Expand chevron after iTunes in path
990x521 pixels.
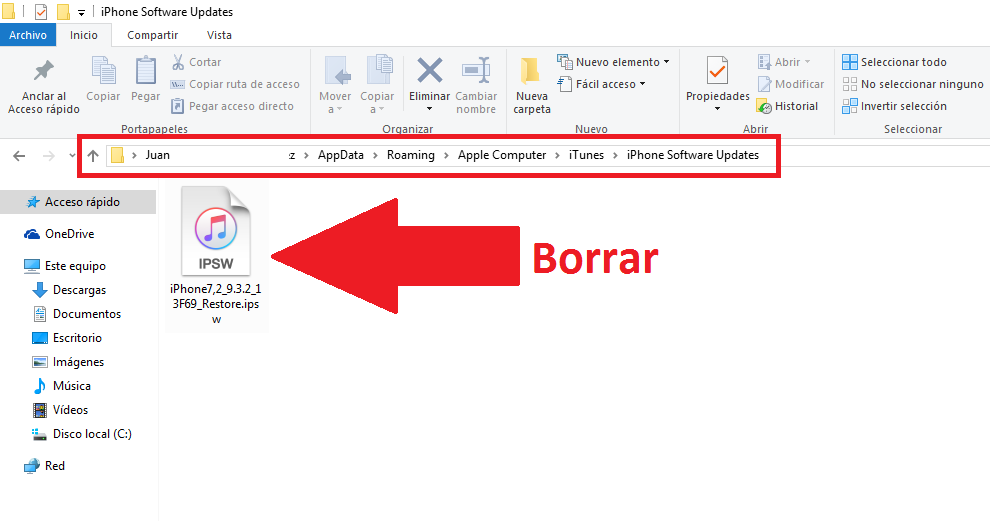(x=615, y=155)
